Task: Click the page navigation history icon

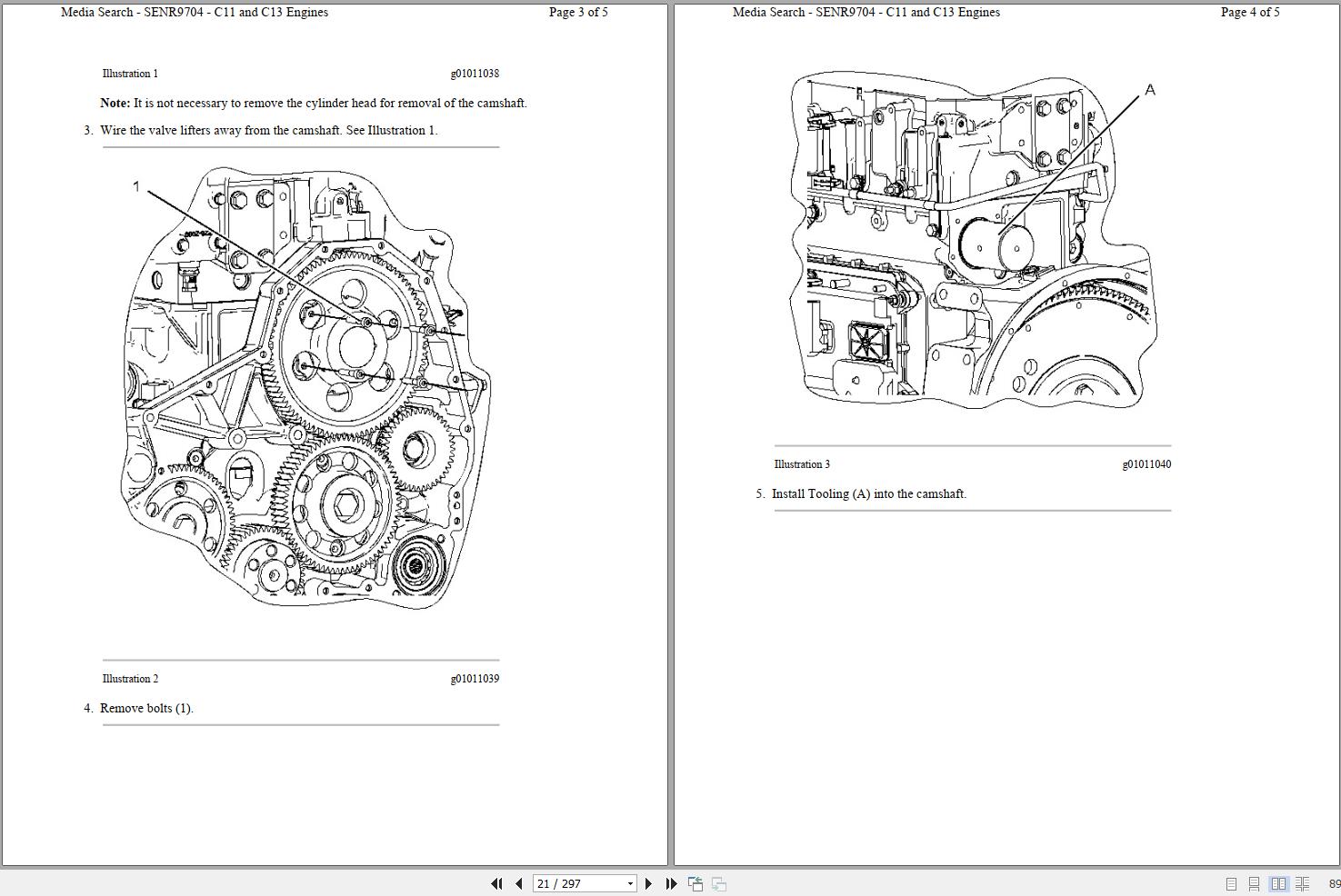Action: point(696,882)
